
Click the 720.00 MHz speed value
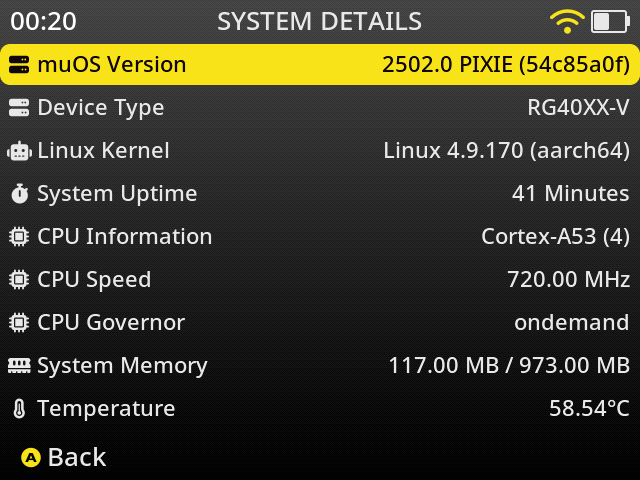click(x=569, y=280)
